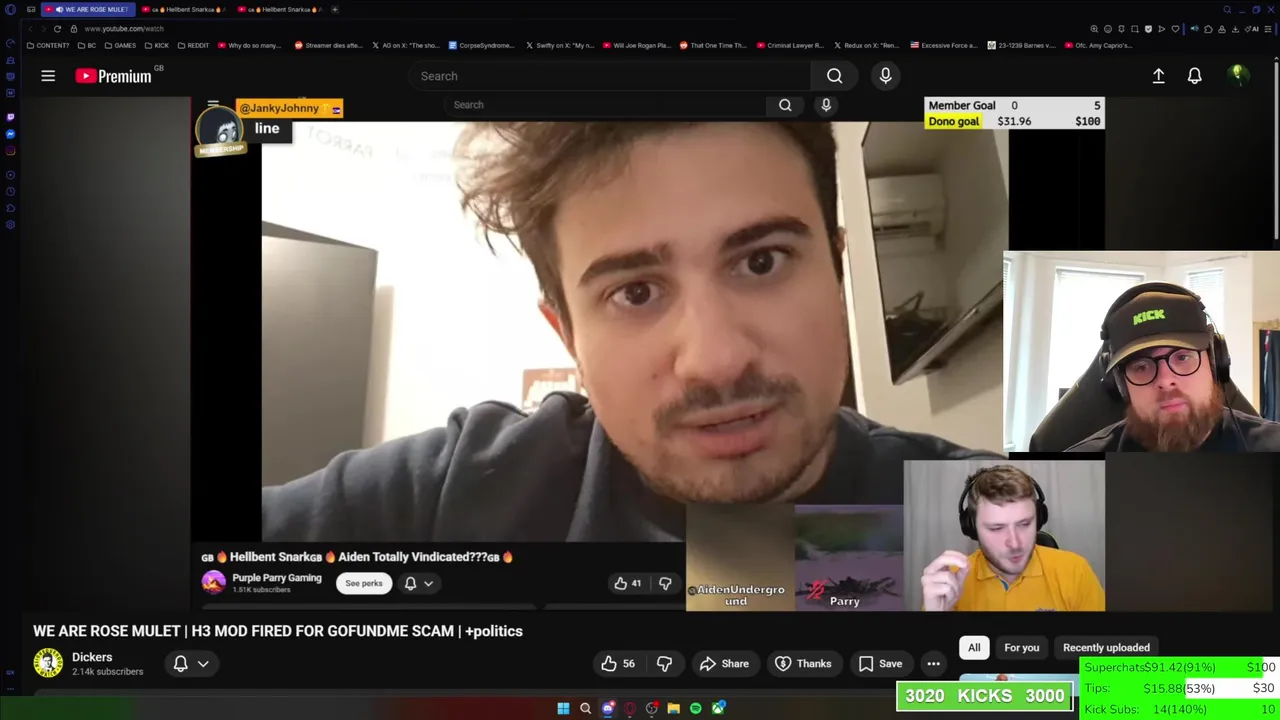Click the magnifier search button in YouTube header
Viewport: 1280px width, 720px height.
point(834,76)
